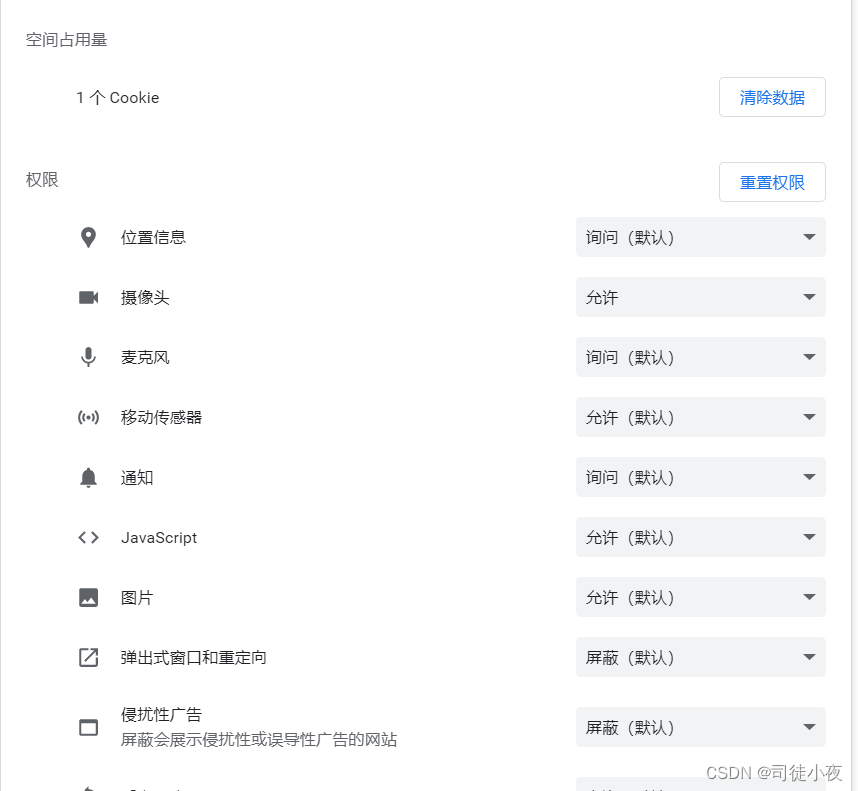Image resolution: width=858 pixels, height=791 pixels.
Task: Change the 摄像头 setting from 允许
Action: pos(700,297)
